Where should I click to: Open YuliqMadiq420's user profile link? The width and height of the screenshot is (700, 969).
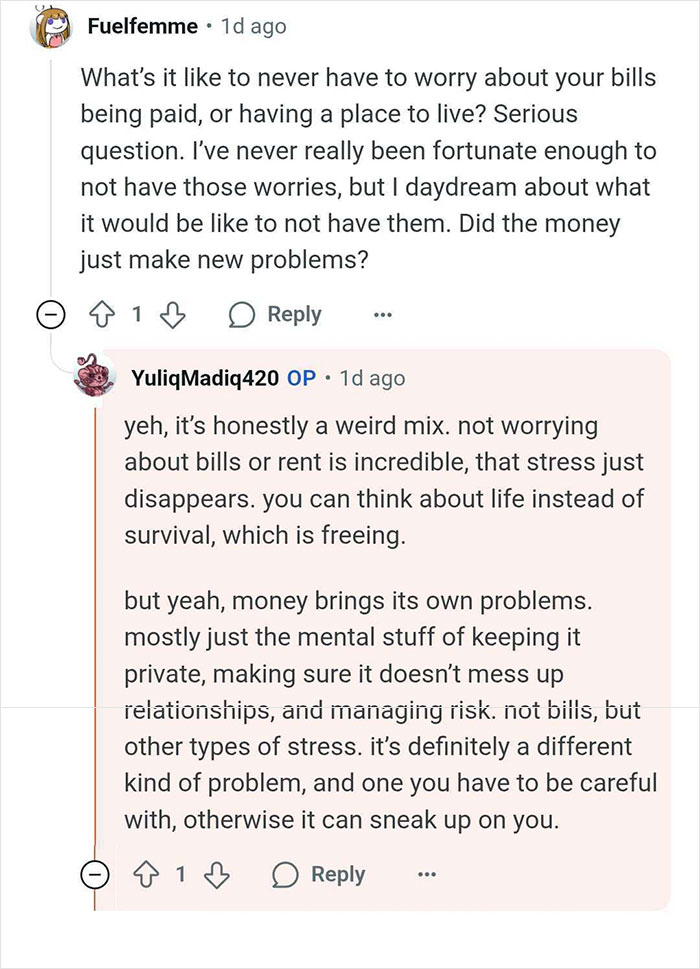(205, 378)
